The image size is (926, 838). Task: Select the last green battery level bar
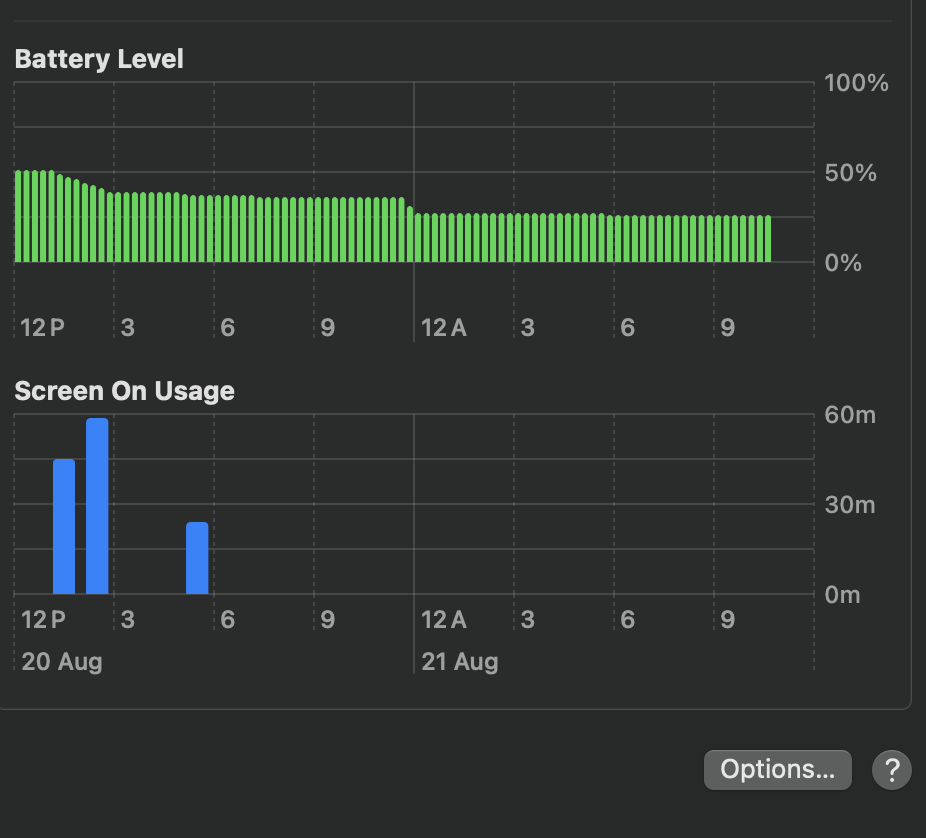pyautogui.click(x=768, y=239)
